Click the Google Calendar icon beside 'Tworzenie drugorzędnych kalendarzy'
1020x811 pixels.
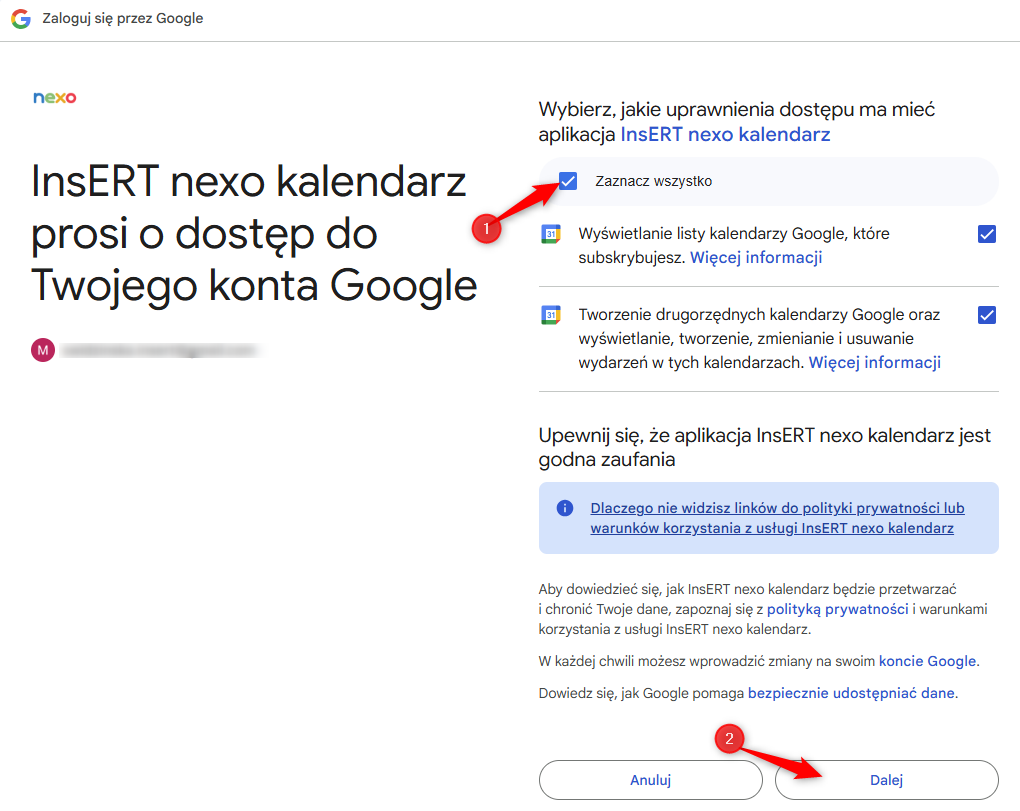(551, 315)
